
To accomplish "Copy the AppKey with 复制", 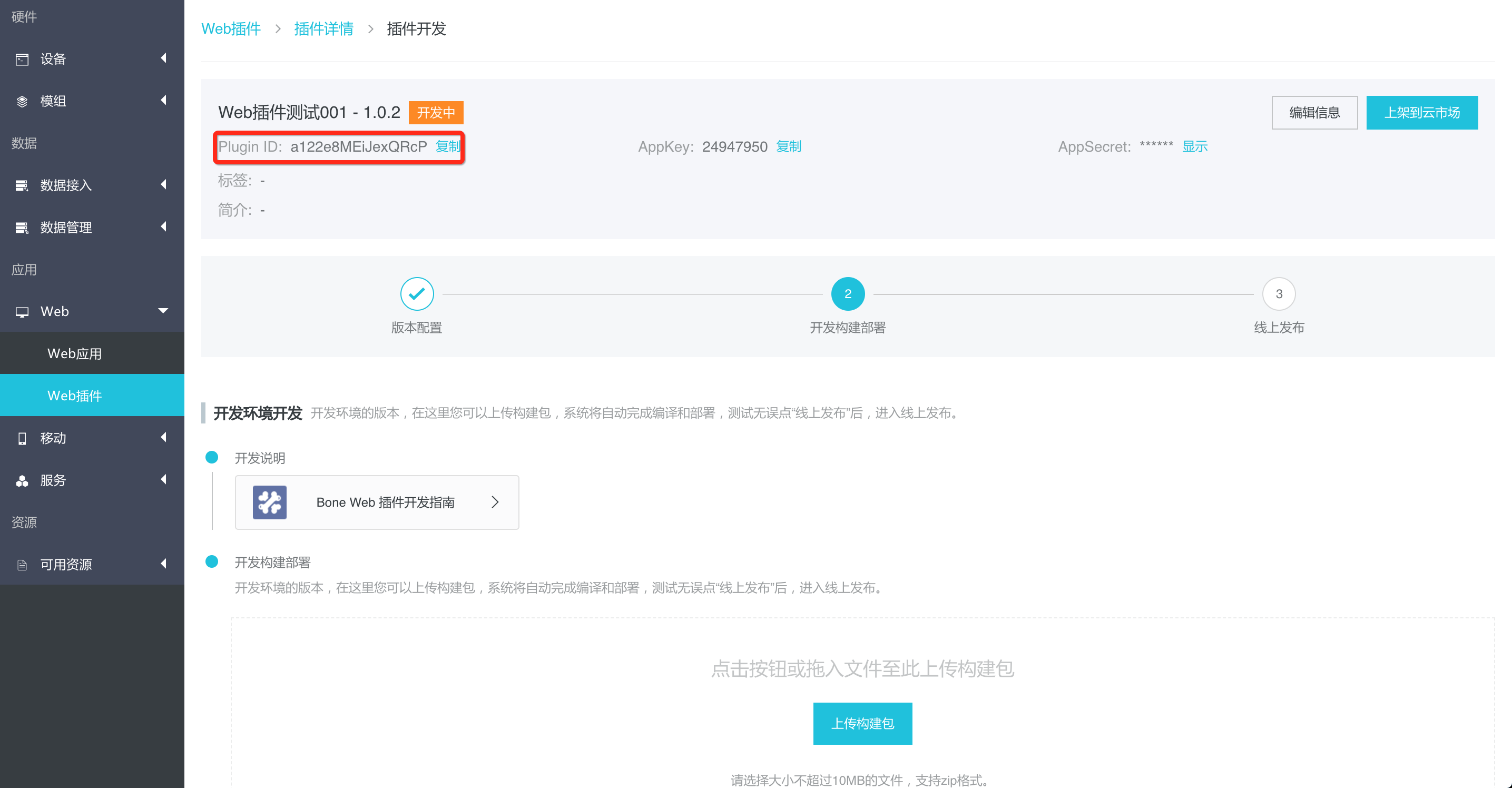I will tap(788, 146).
